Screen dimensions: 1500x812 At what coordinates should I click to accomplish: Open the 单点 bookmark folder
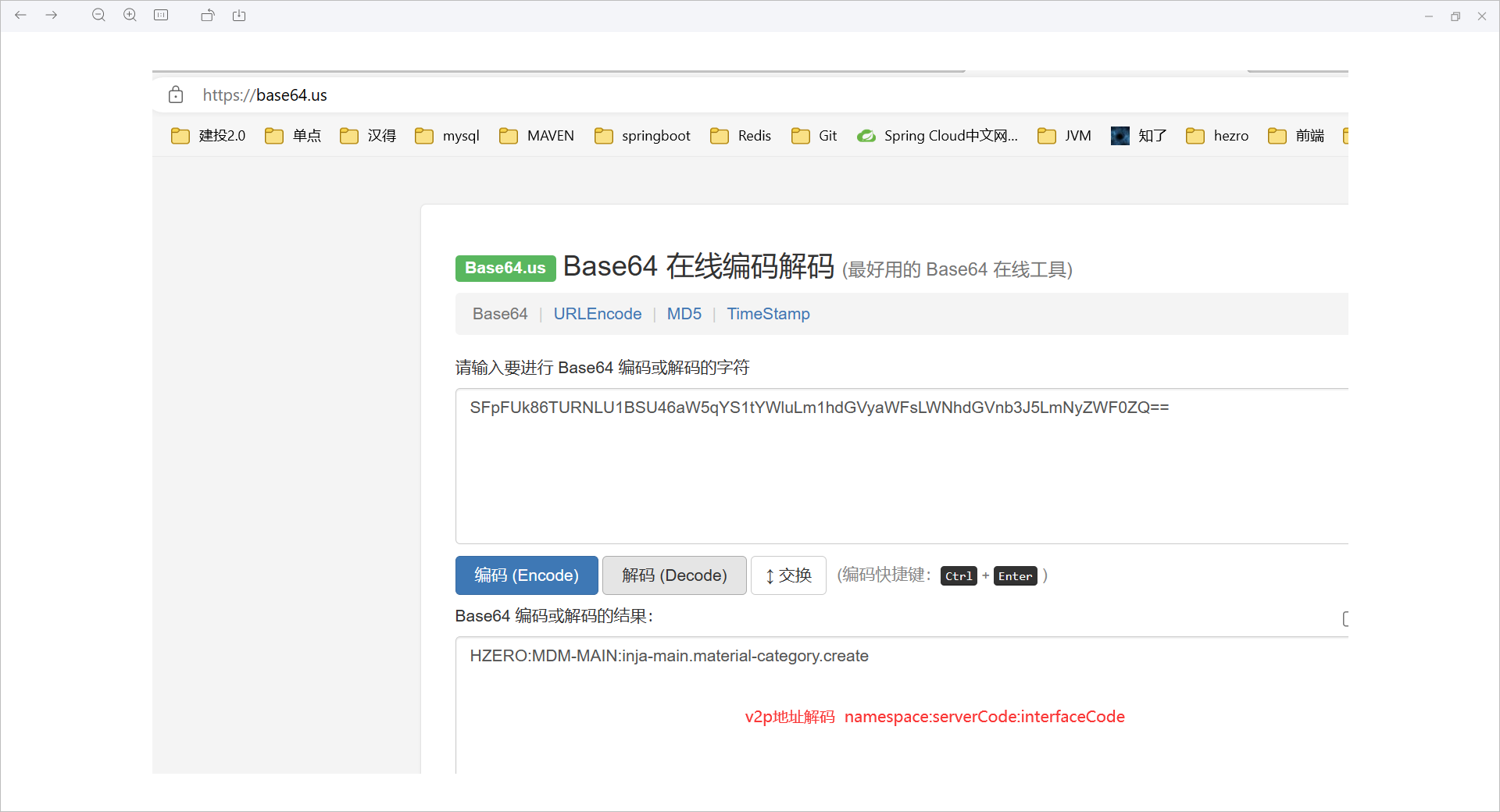pyautogui.click(x=293, y=136)
